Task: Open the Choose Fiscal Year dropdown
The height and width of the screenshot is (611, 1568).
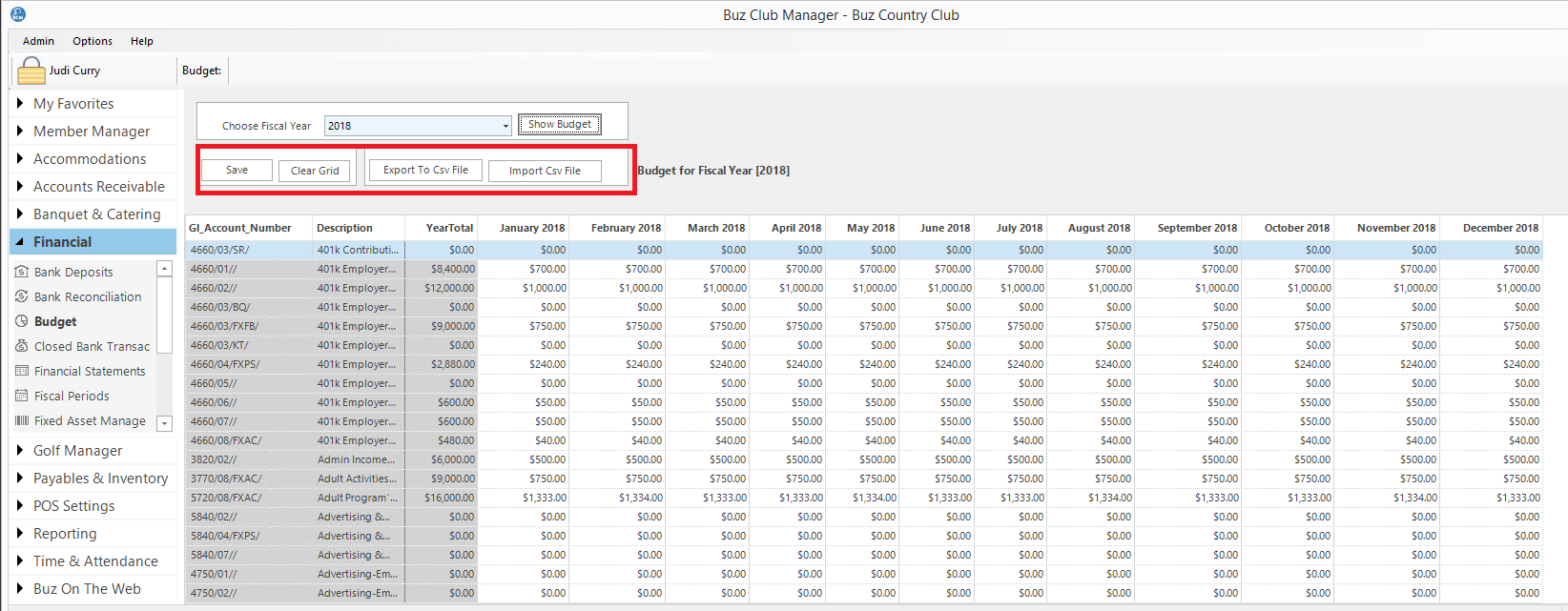Action: point(505,126)
